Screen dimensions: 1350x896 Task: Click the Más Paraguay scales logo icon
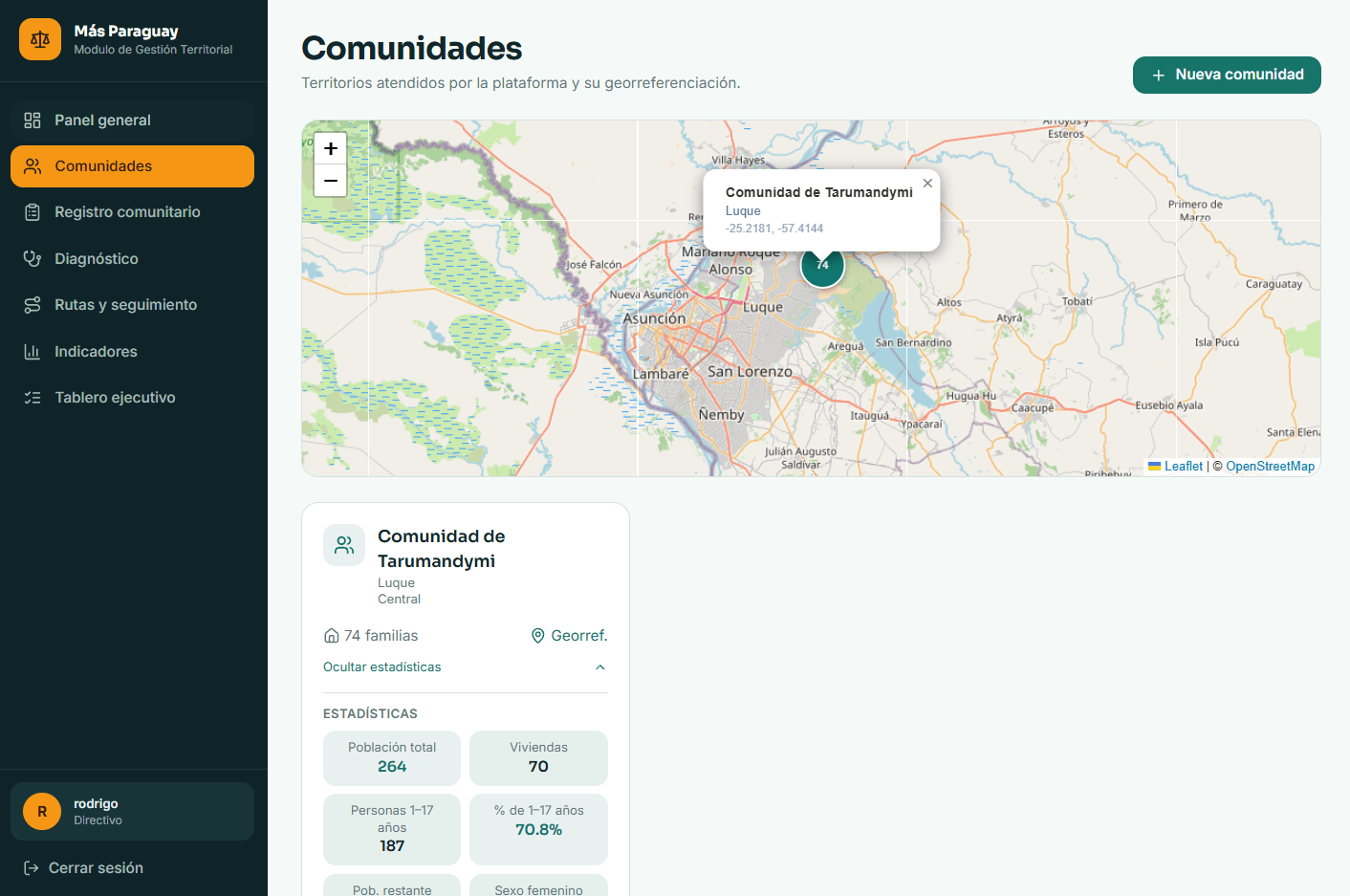[40, 40]
